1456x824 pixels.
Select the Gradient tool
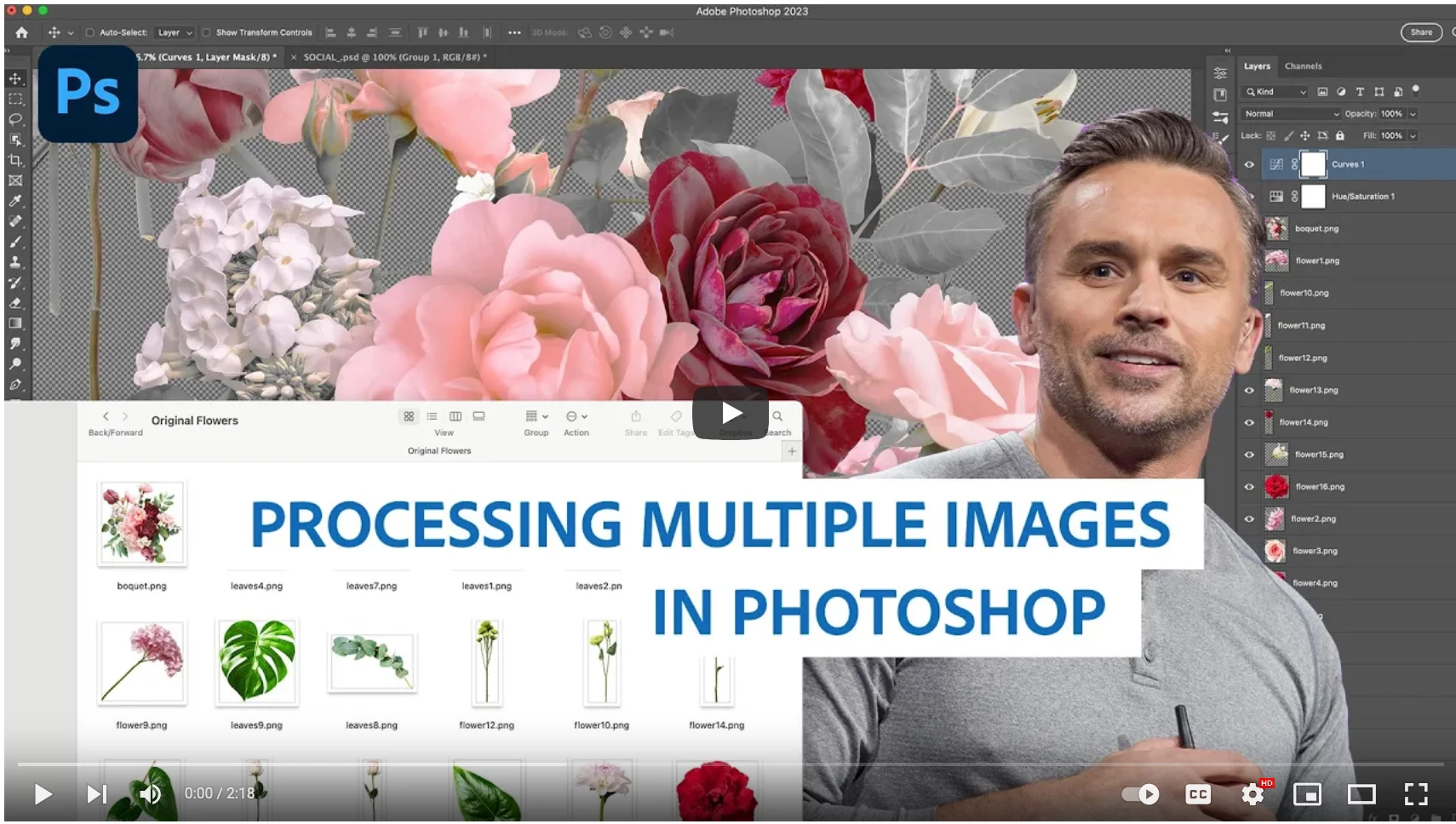[15, 323]
